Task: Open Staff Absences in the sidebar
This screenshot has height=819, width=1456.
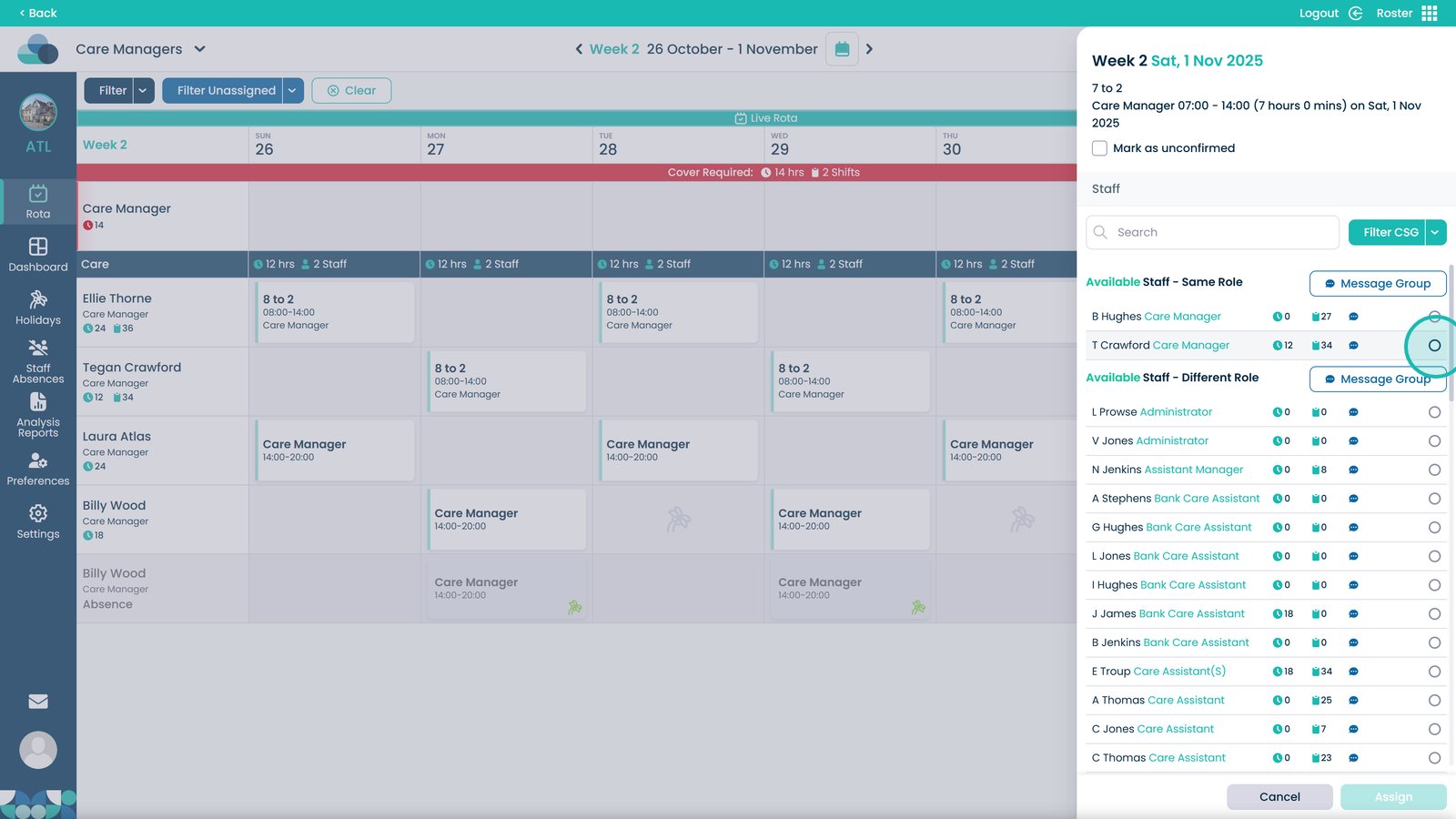Action: [38, 361]
